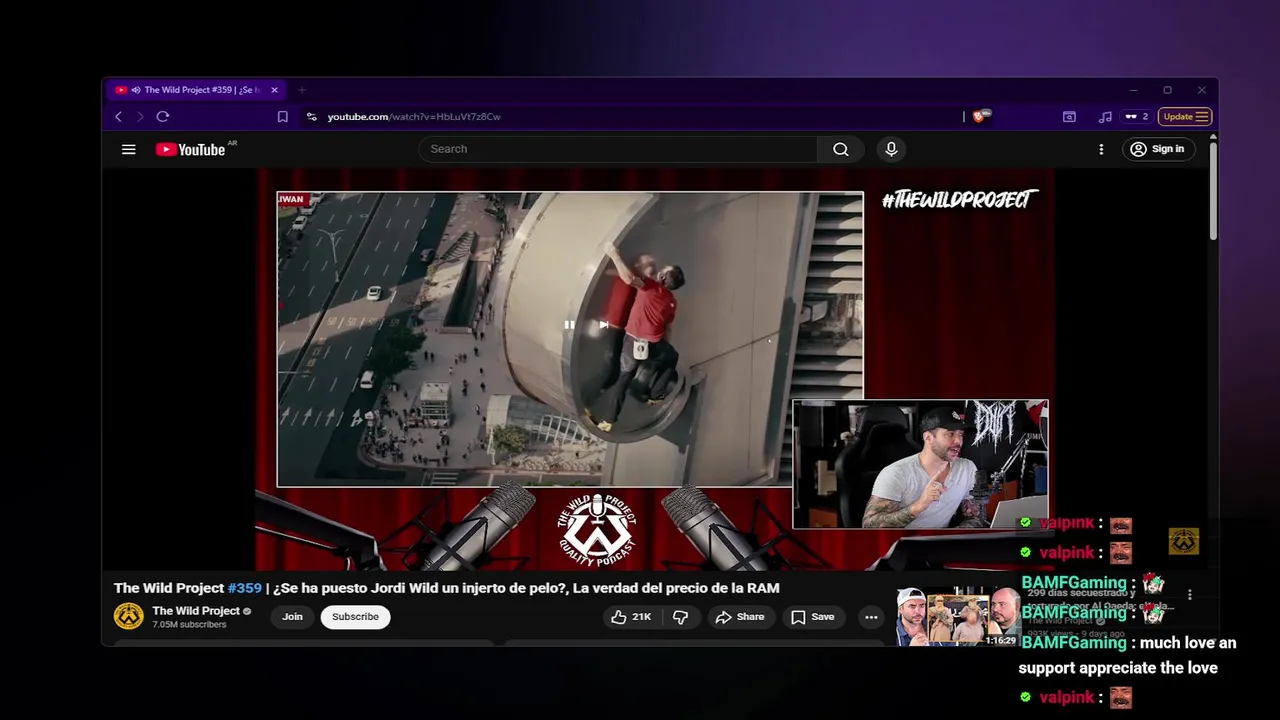
Task: Skip to next video overlay button
Action: [x=603, y=324]
